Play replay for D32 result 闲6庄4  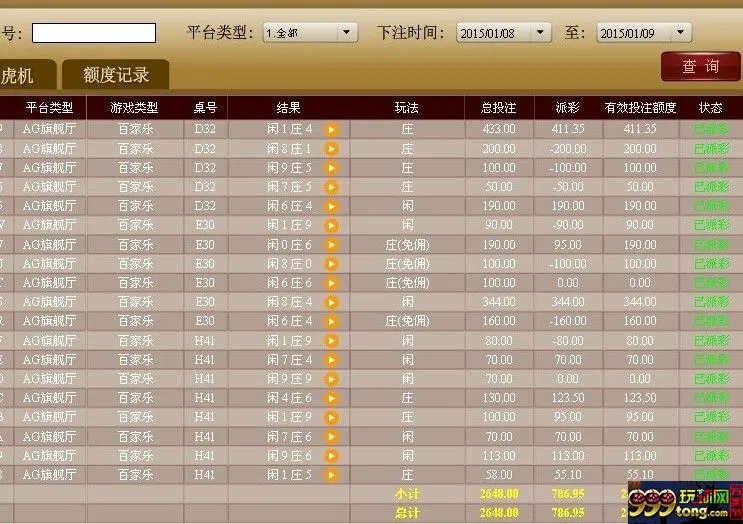point(332,206)
